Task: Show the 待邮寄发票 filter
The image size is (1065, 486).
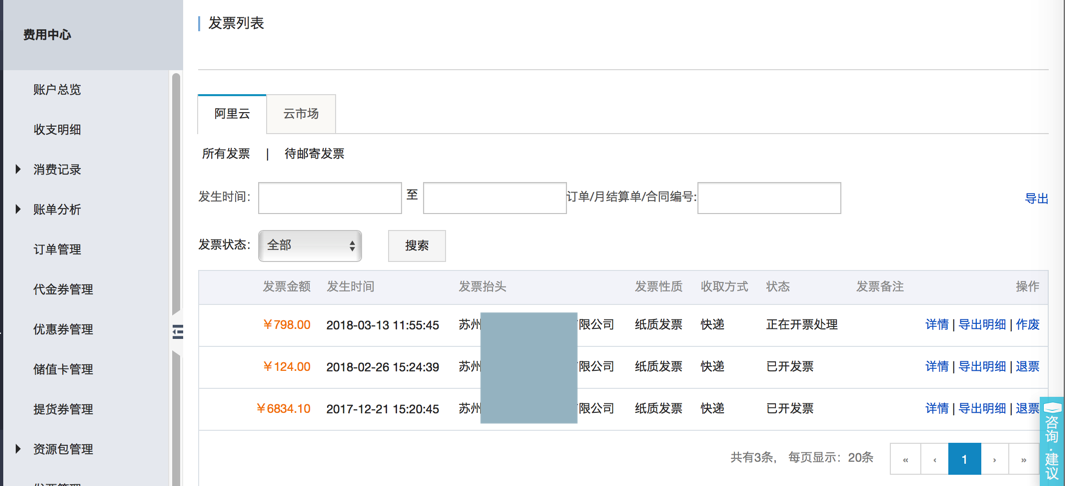Action: coord(314,154)
